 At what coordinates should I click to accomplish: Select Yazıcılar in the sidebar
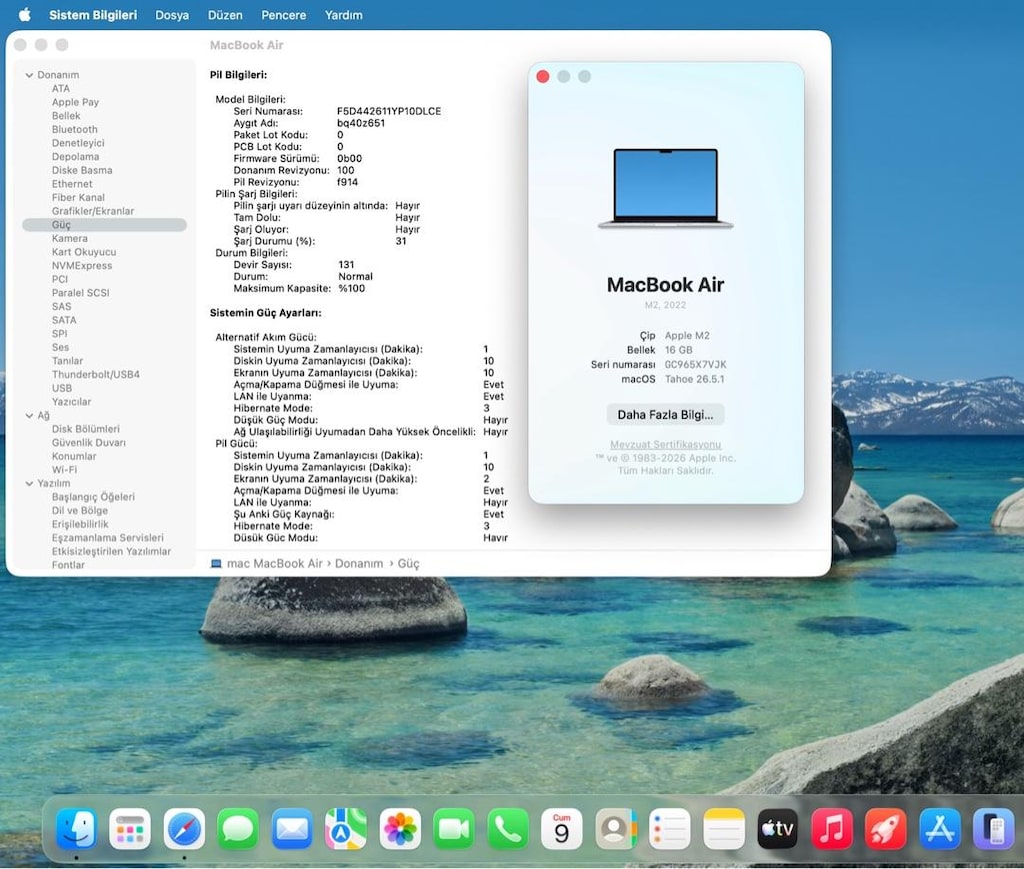click(x=71, y=402)
